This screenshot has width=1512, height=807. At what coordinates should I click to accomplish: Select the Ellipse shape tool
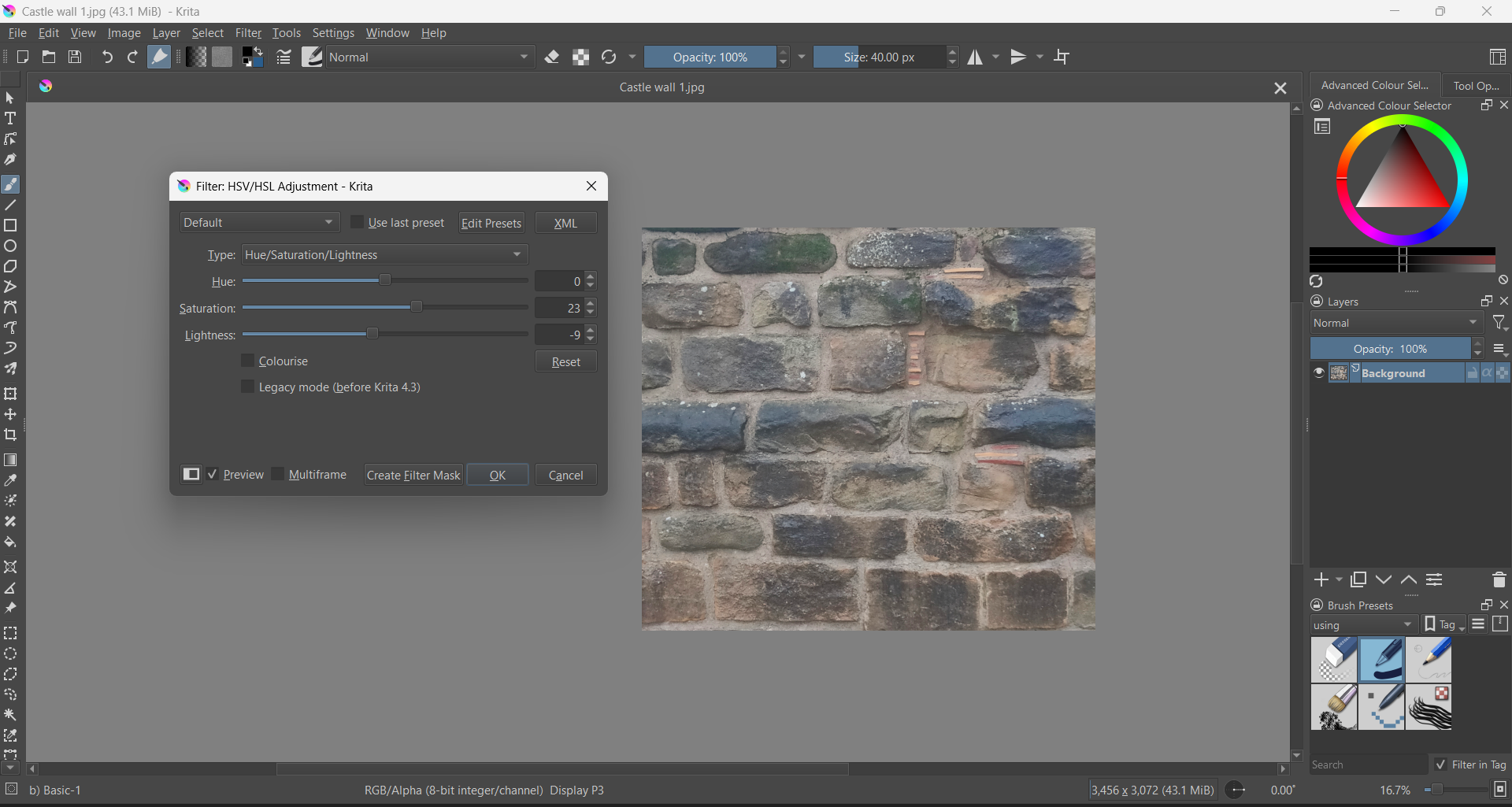point(10,246)
